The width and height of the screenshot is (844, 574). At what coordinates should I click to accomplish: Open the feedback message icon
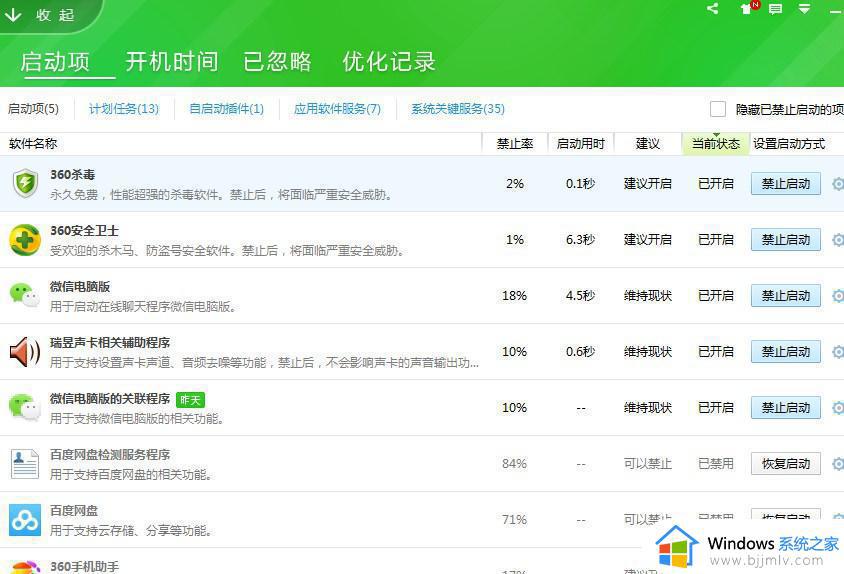tap(775, 9)
